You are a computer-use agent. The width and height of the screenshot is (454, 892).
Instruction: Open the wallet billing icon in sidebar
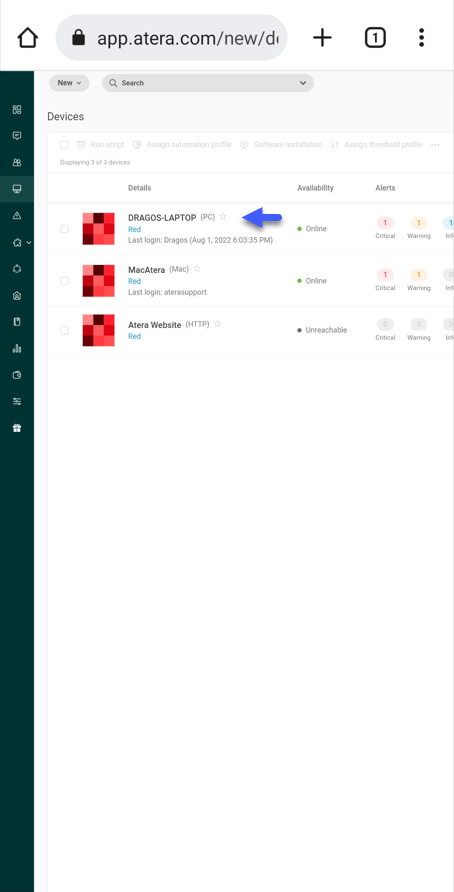point(17,375)
